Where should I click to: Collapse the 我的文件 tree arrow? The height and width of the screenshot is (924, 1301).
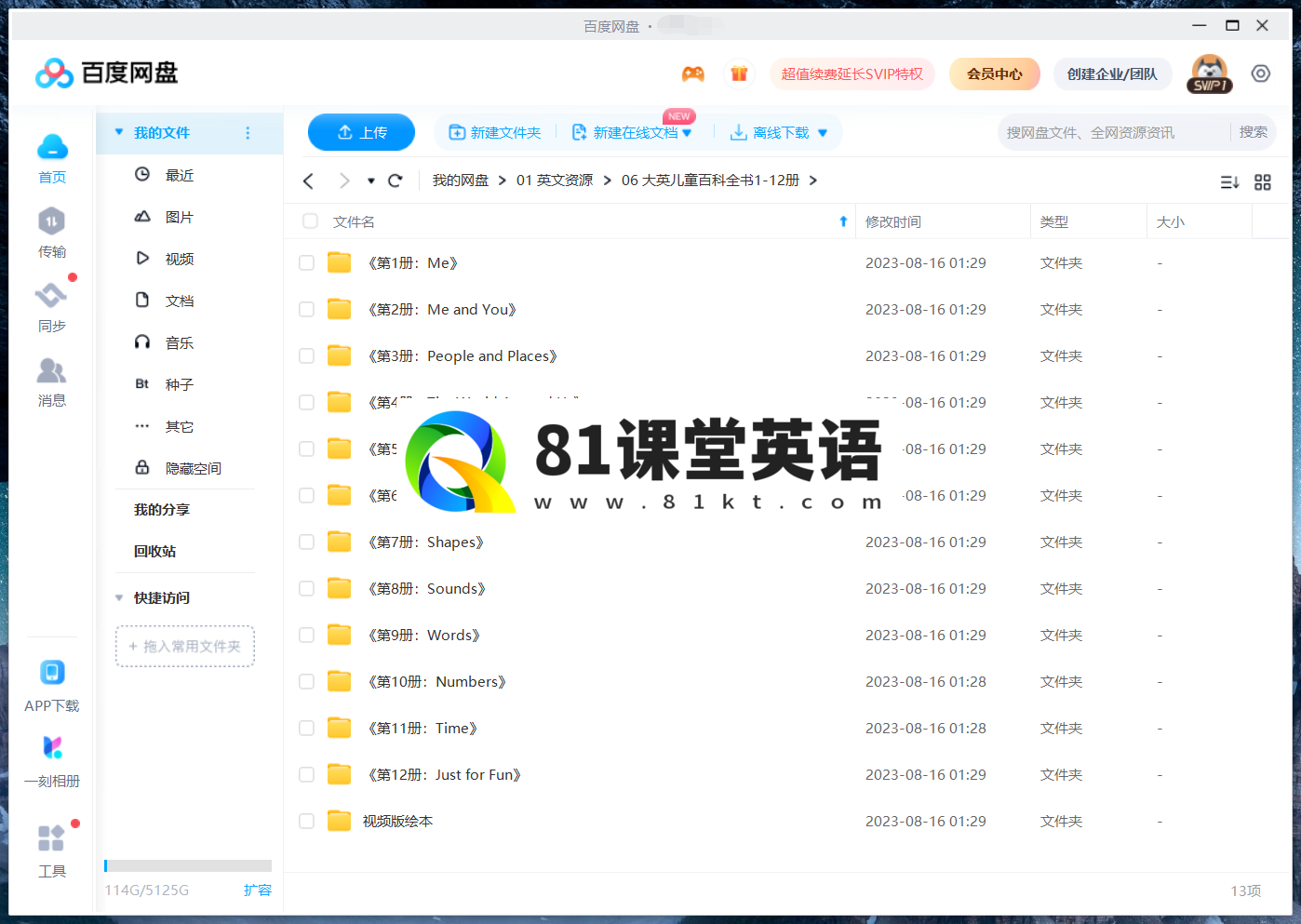tap(119, 132)
